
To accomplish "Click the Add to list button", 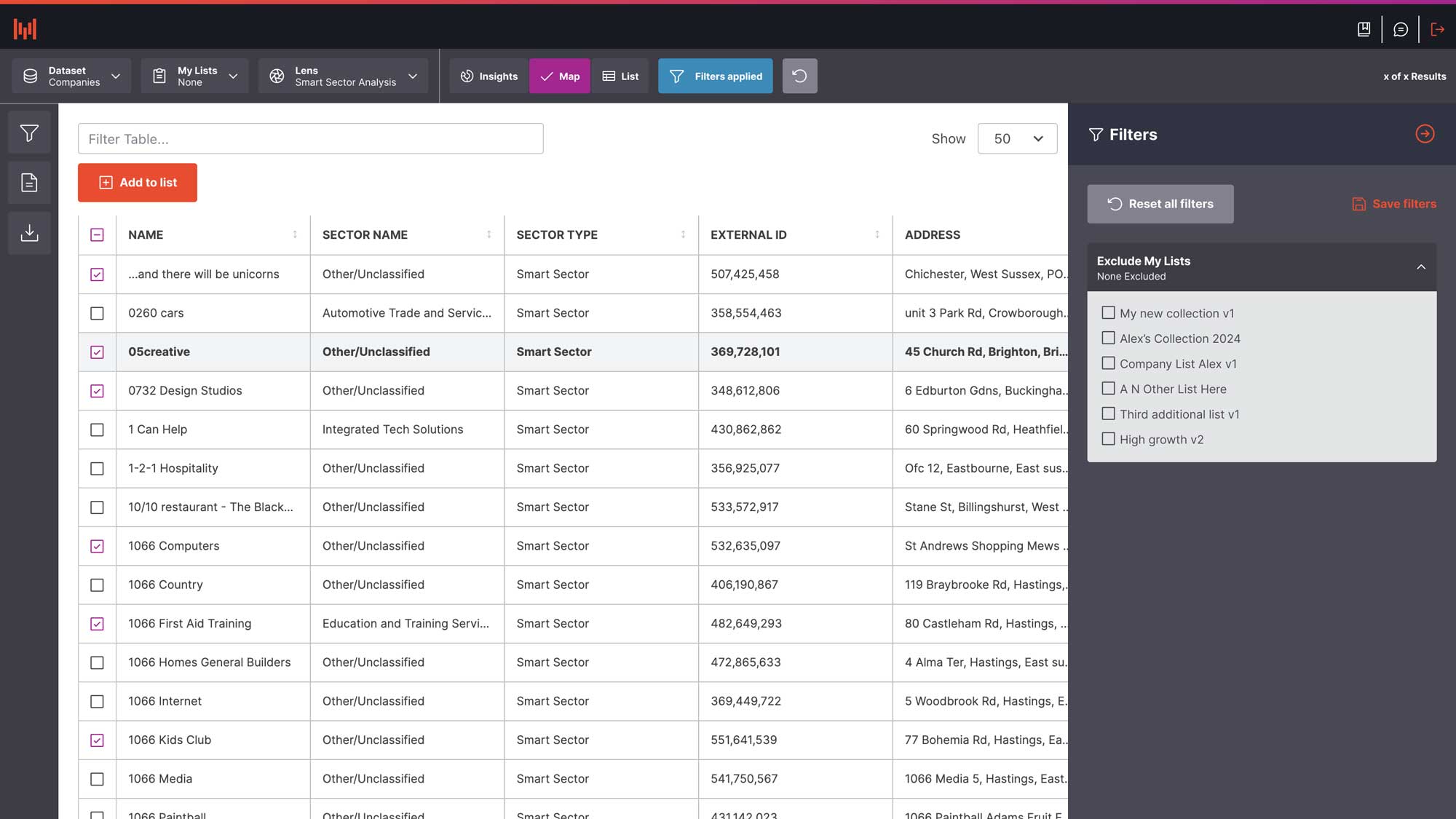I will coord(138,183).
